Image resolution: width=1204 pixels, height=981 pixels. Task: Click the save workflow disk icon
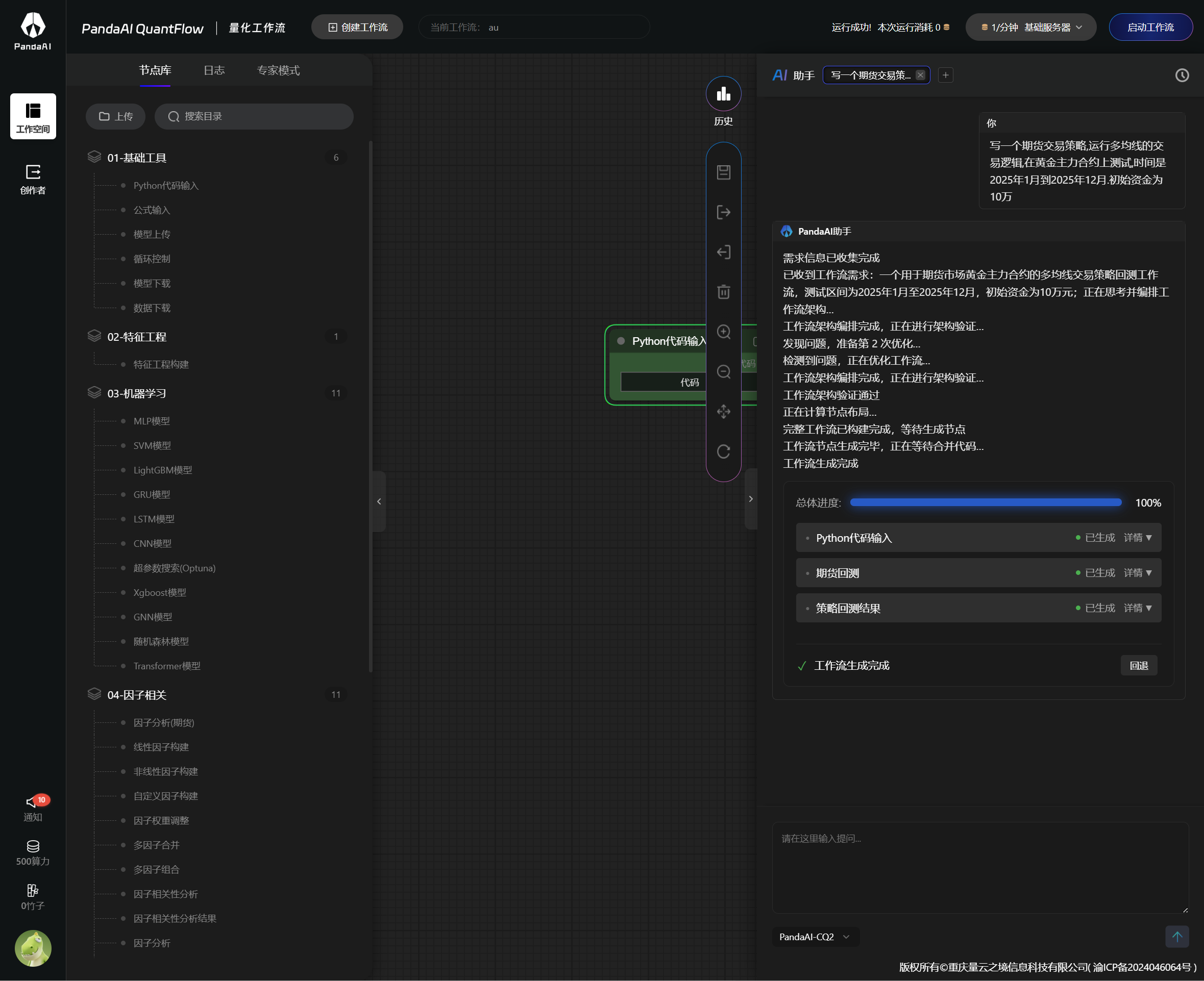[x=724, y=172]
